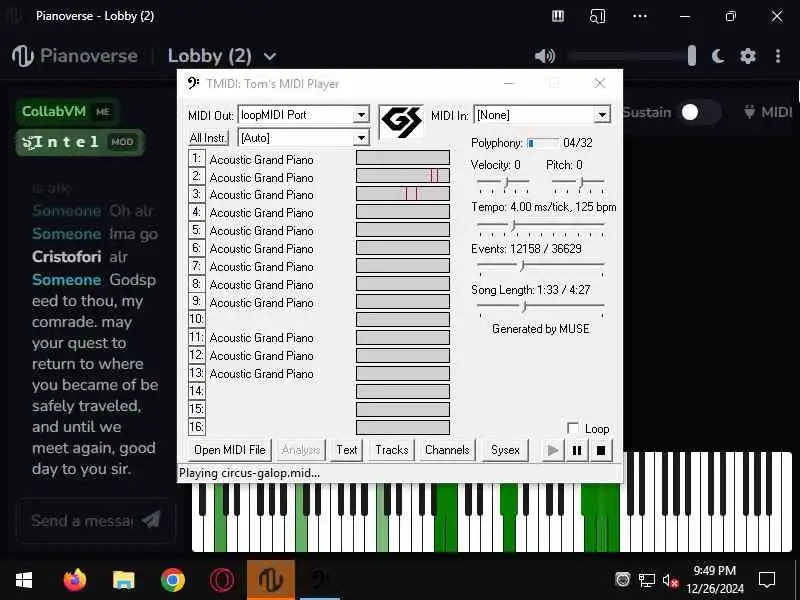Screen dimensions: 800x600
Task: Click the muted speaker tray icon
Action: point(670,580)
